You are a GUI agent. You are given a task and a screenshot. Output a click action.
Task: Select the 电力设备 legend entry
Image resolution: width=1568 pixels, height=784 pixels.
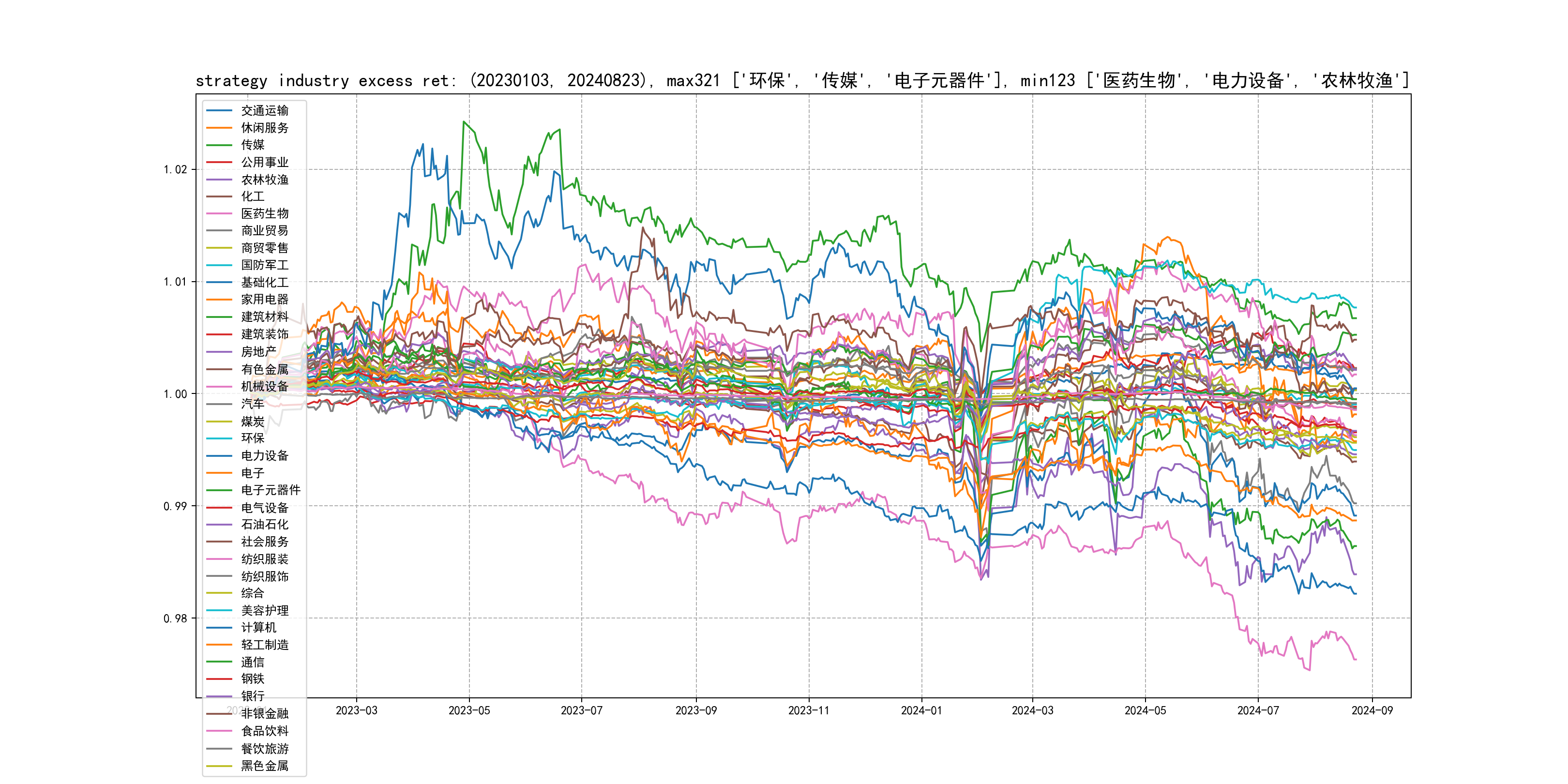point(265,456)
